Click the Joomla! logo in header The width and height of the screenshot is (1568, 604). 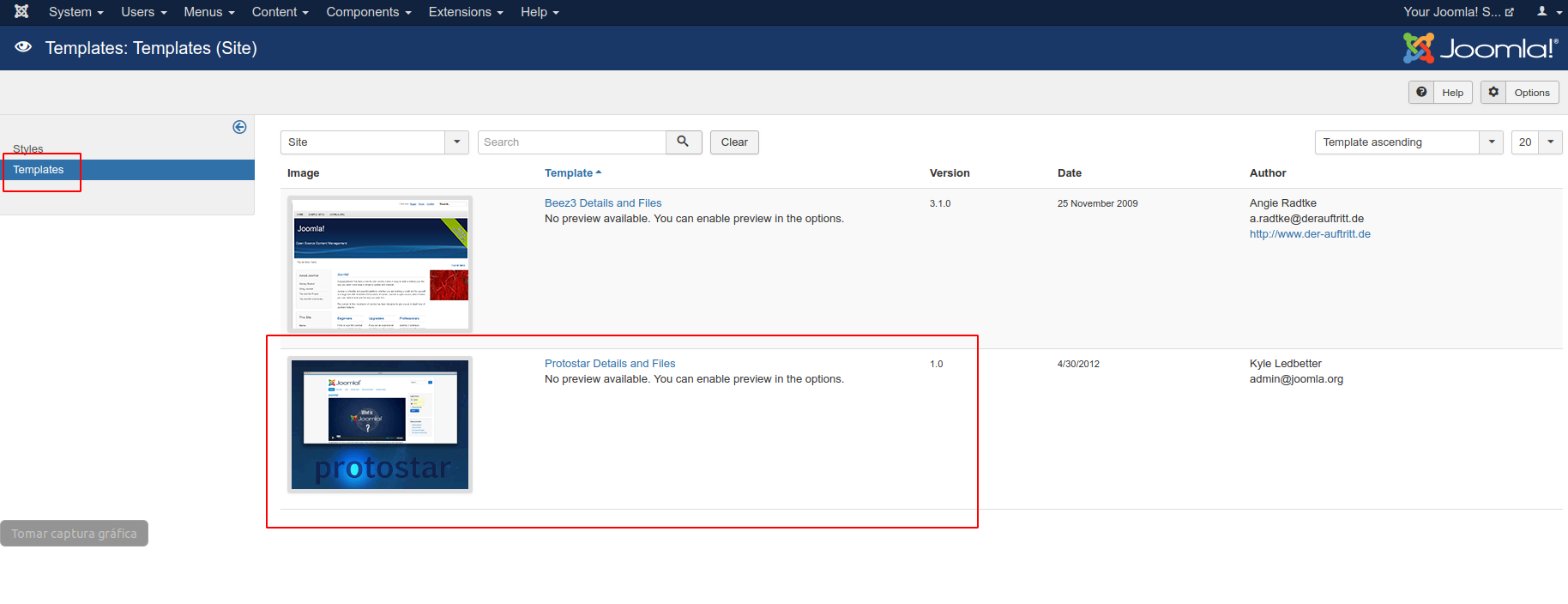pos(1481,48)
